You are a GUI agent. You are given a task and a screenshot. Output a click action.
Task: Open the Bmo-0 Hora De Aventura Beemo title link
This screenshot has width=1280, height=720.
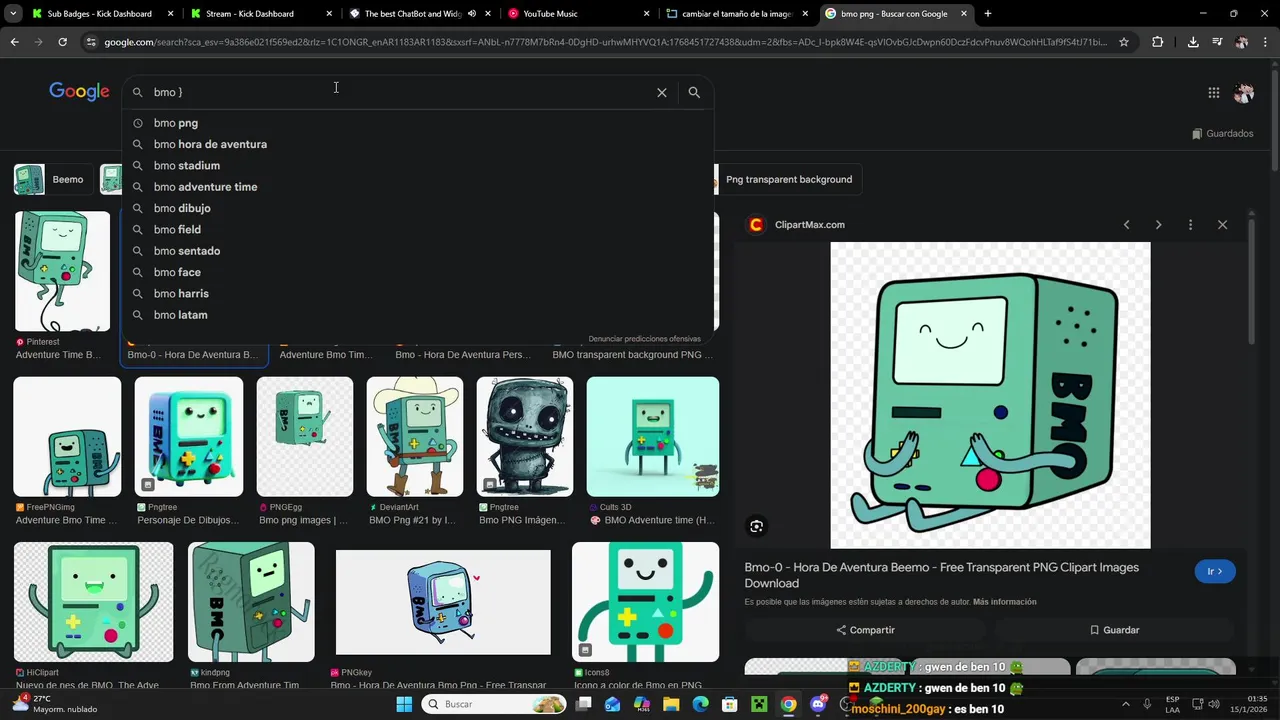pos(941,575)
